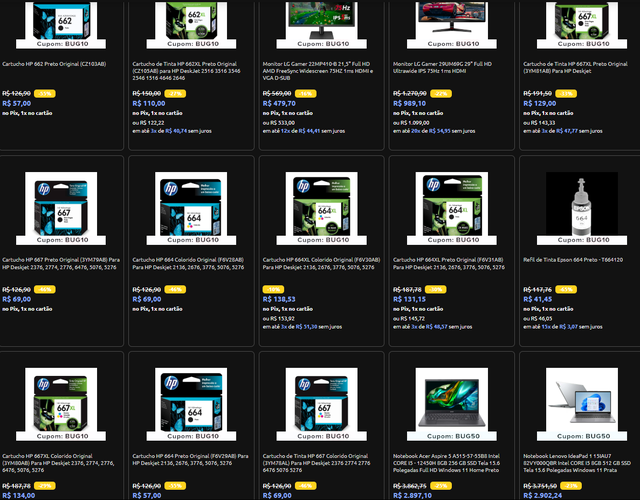Viewport: 640px width, 500px height.
Task: Select the R$ 2.902,24 Lenovo notebook price
Action: 542,496
